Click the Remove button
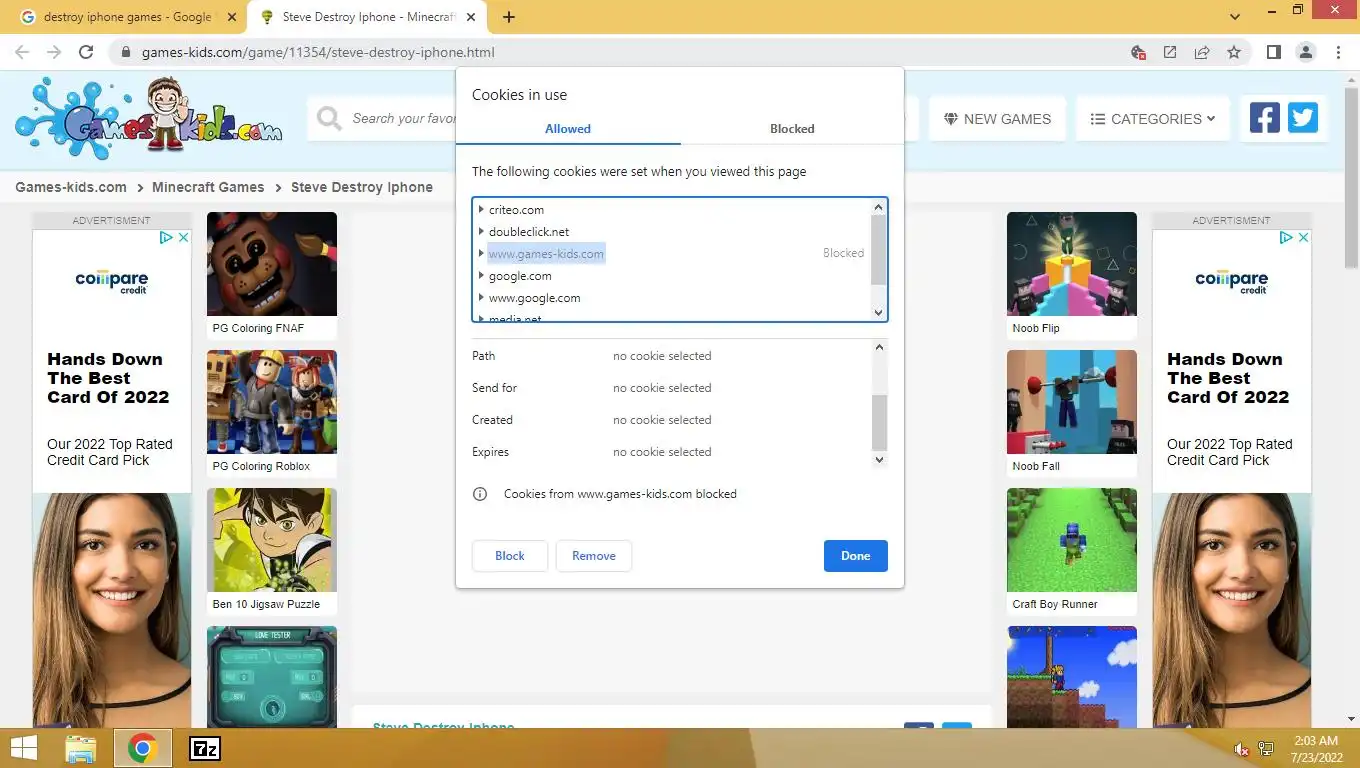 pyautogui.click(x=594, y=556)
